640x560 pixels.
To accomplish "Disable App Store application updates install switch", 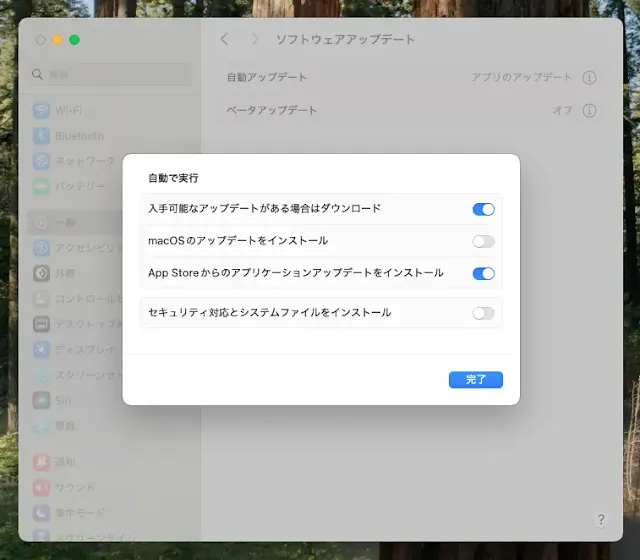I will point(484,273).
